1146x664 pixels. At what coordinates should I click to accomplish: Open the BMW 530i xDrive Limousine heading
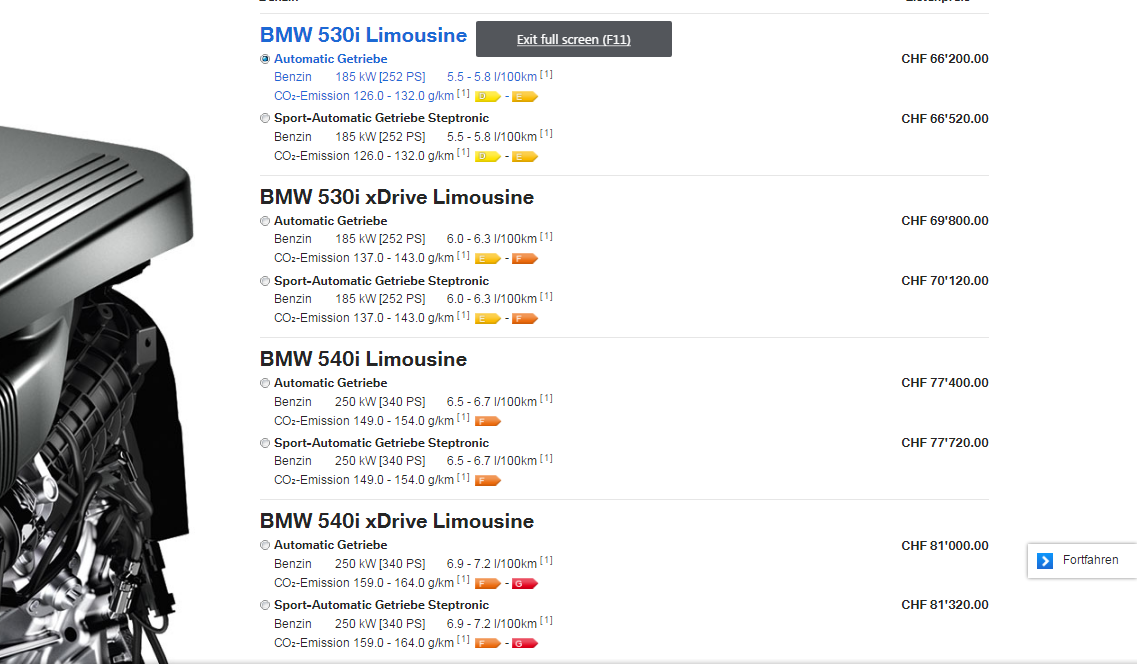[x=397, y=197]
